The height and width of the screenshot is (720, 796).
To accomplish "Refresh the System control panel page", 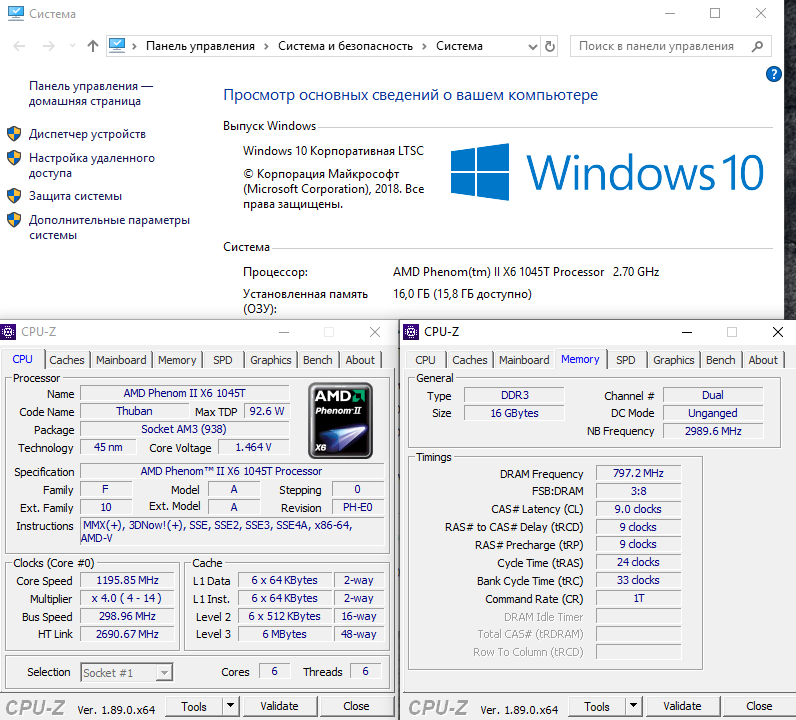I will click(550, 47).
